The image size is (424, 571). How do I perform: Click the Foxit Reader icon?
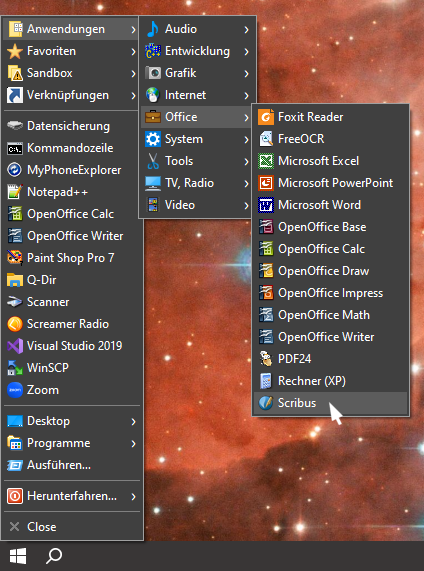pyautogui.click(x=266, y=117)
